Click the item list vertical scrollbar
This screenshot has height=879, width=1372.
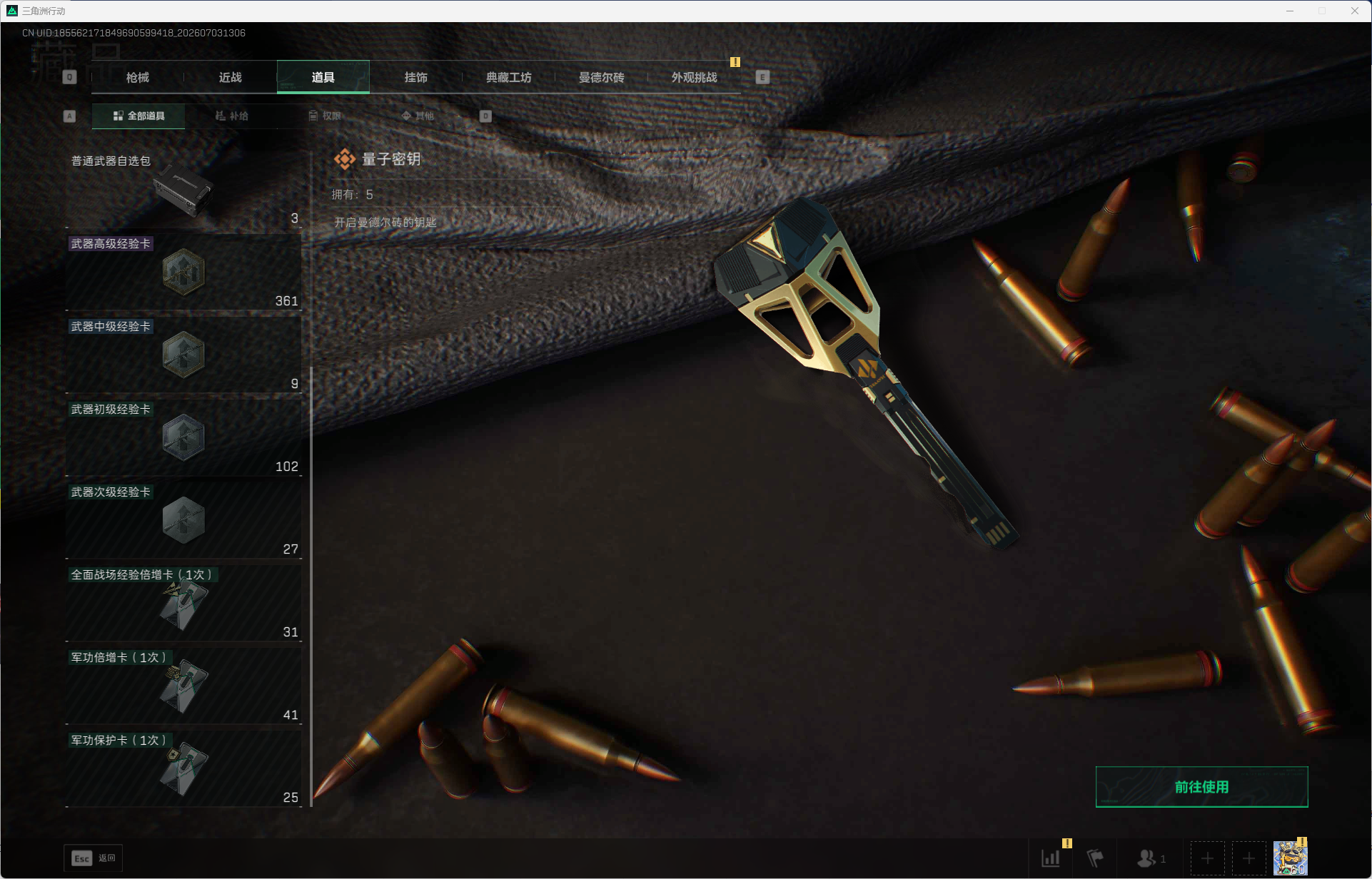[311, 585]
